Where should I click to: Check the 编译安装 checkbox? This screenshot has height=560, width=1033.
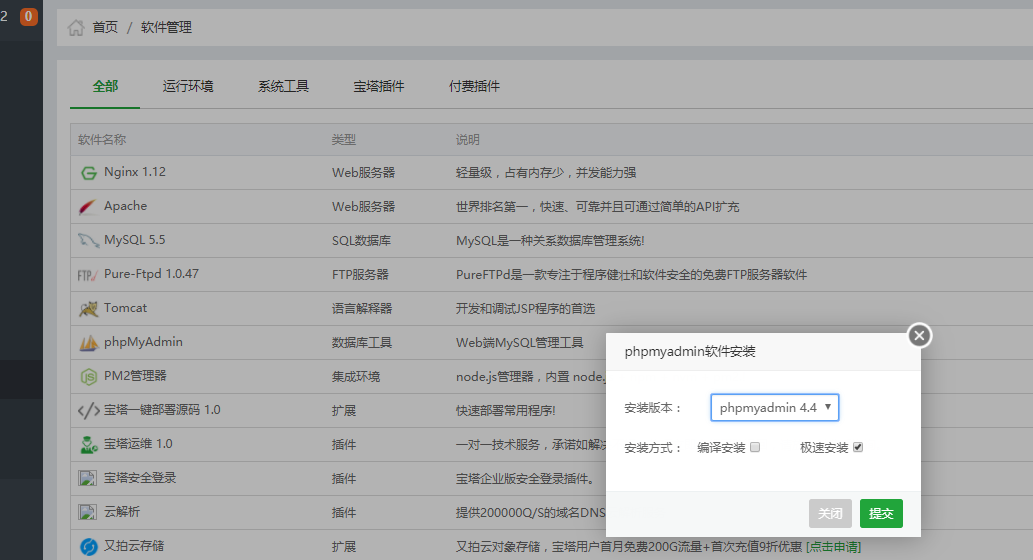point(755,447)
